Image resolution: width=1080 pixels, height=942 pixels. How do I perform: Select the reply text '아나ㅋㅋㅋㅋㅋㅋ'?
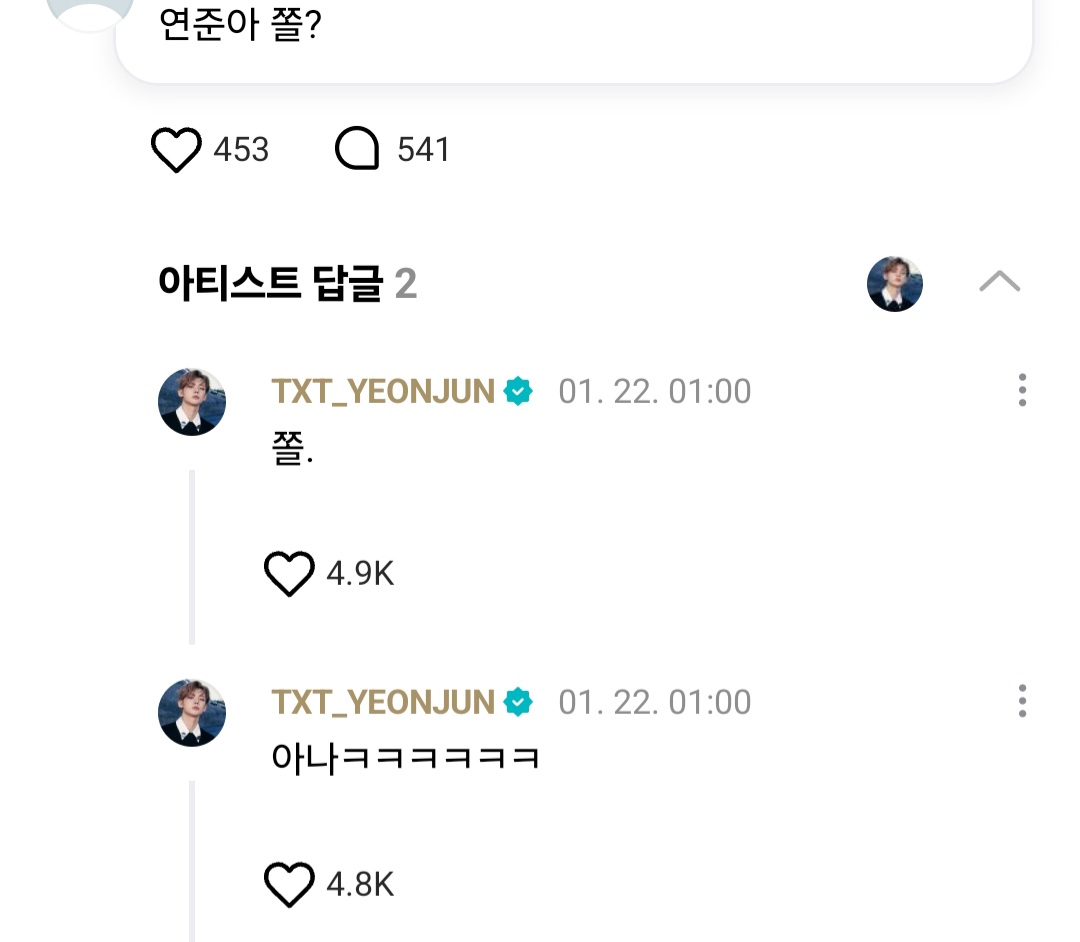click(x=406, y=757)
